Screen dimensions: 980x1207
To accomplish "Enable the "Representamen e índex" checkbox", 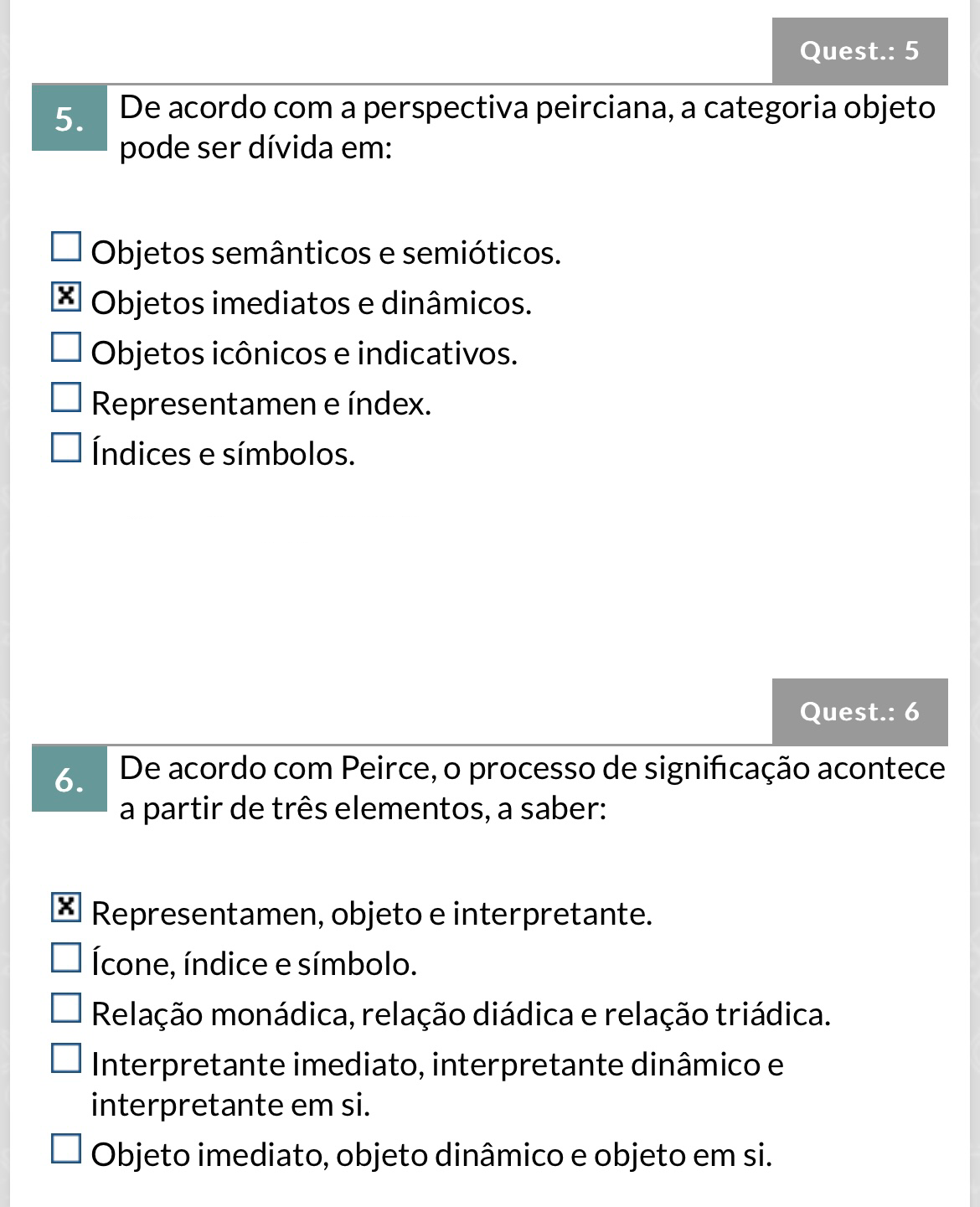I will tap(66, 398).
